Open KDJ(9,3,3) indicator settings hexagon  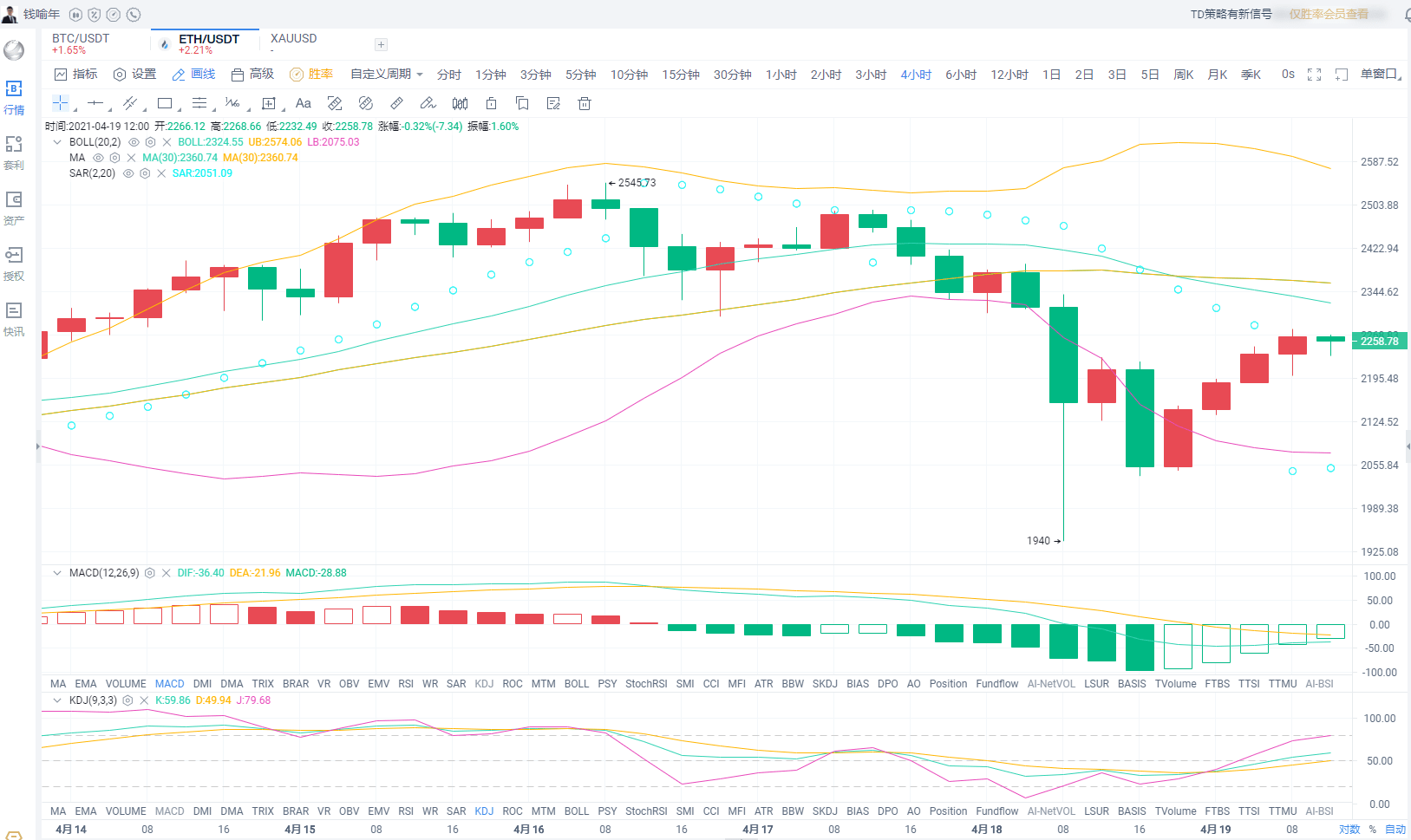point(127,700)
